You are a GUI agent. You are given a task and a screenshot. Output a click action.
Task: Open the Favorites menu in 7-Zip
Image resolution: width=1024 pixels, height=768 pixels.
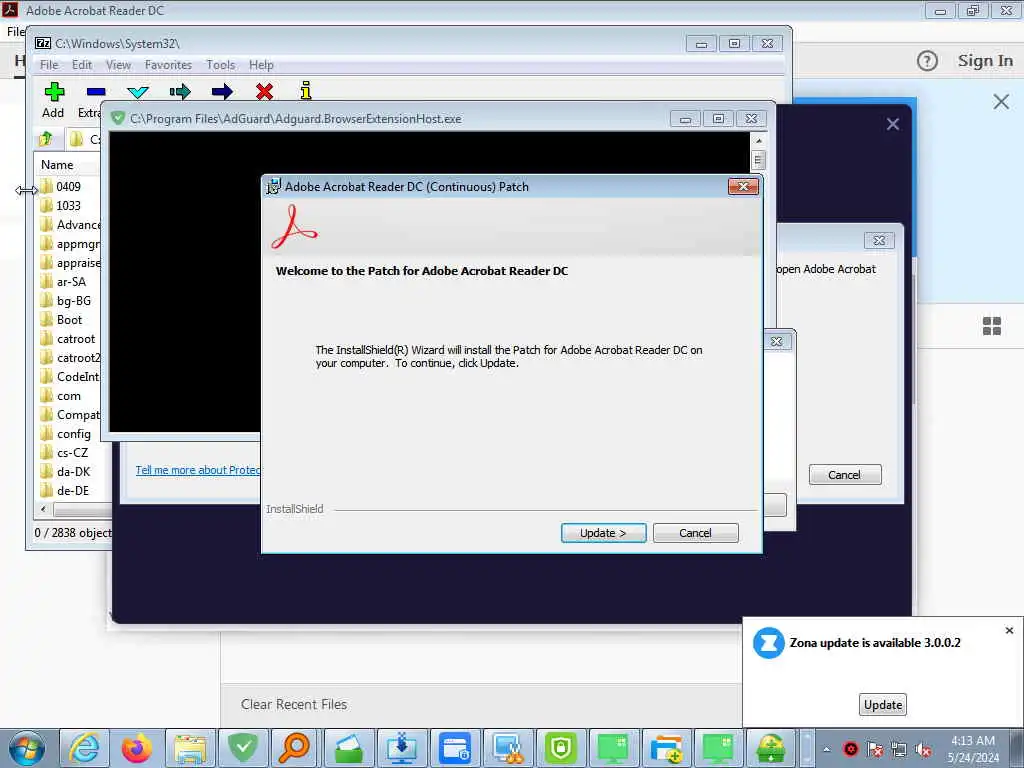pos(168,65)
